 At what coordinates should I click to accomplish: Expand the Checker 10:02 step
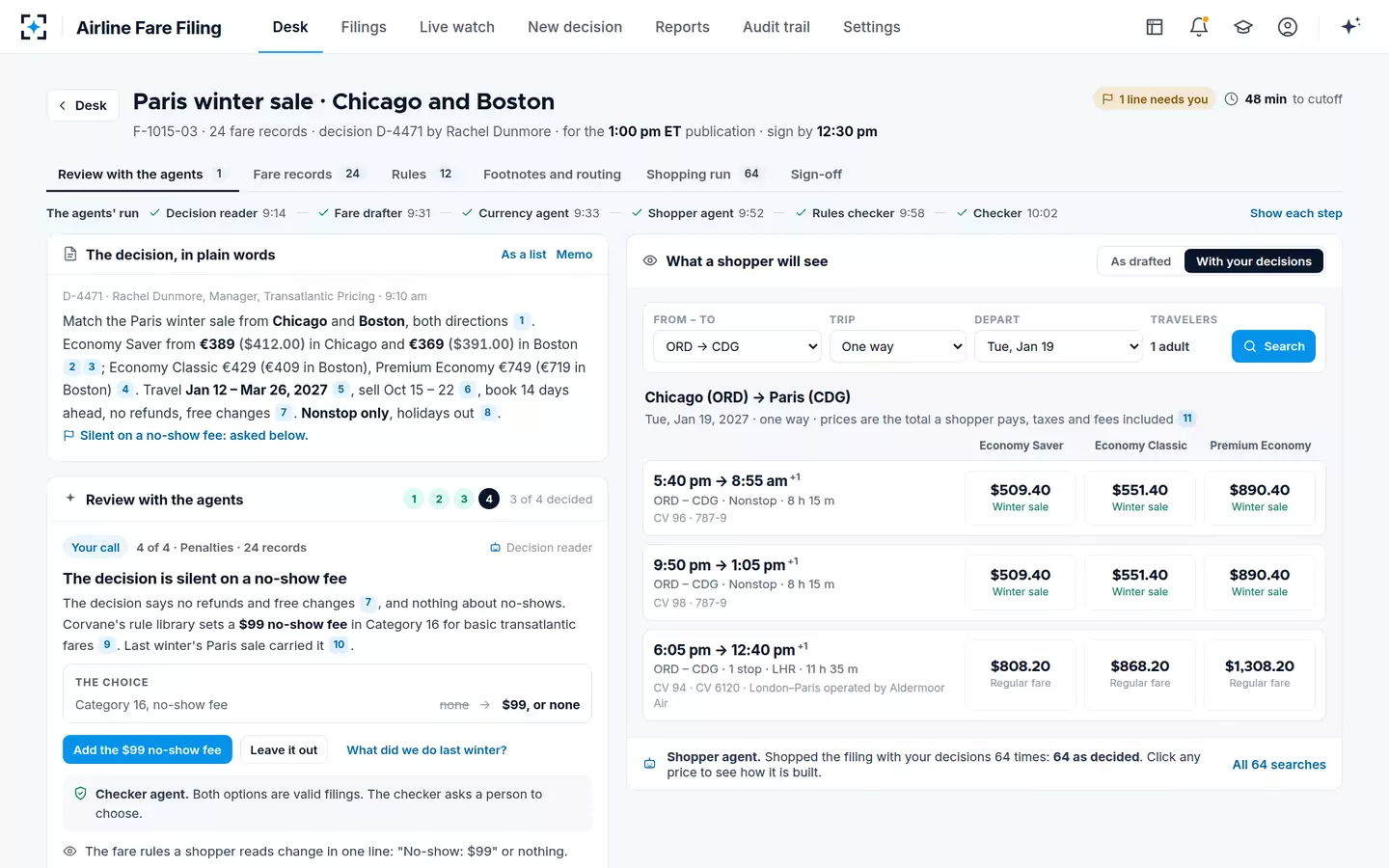click(x=1007, y=213)
